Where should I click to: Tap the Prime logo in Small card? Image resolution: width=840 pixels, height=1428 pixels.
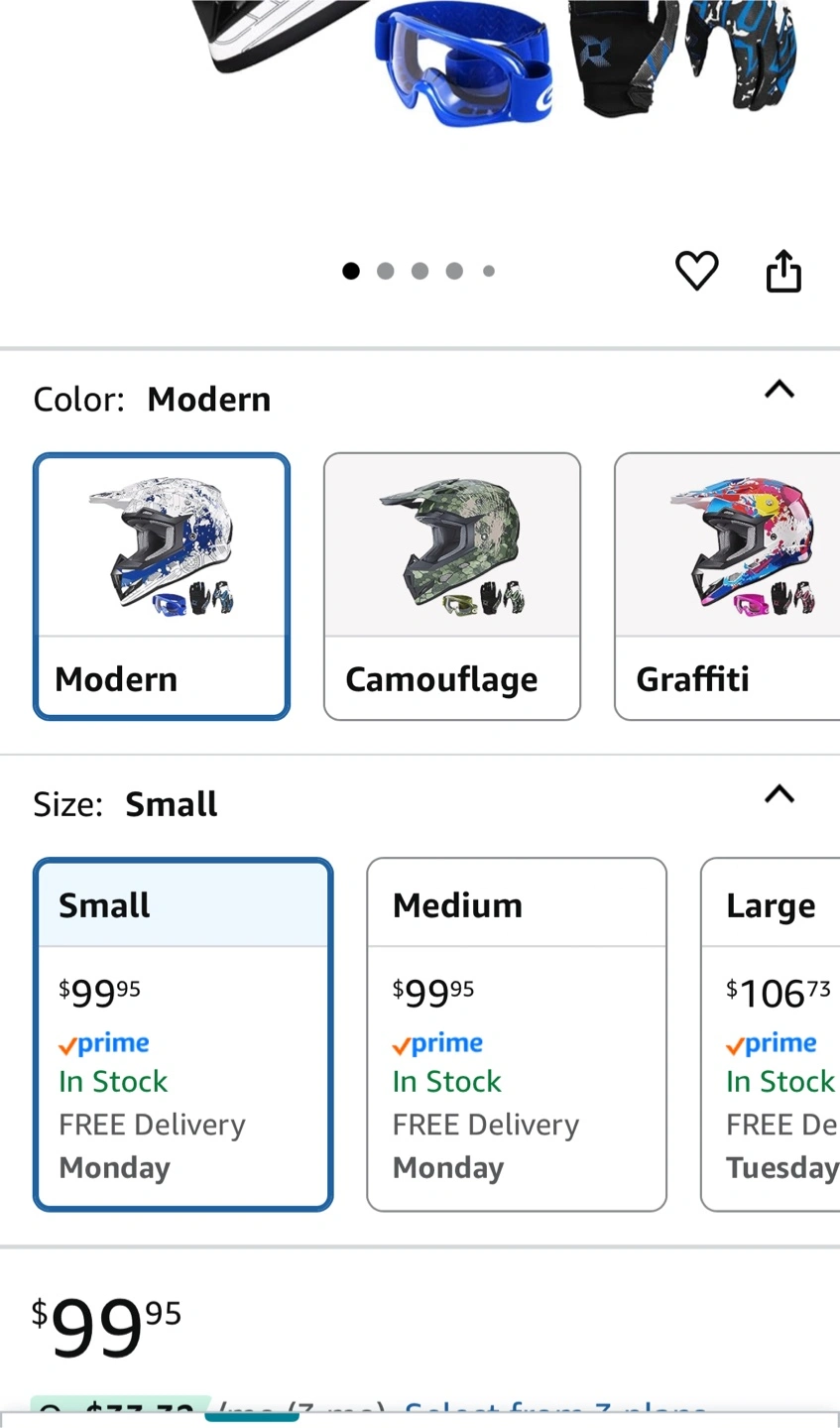pyautogui.click(x=104, y=1043)
